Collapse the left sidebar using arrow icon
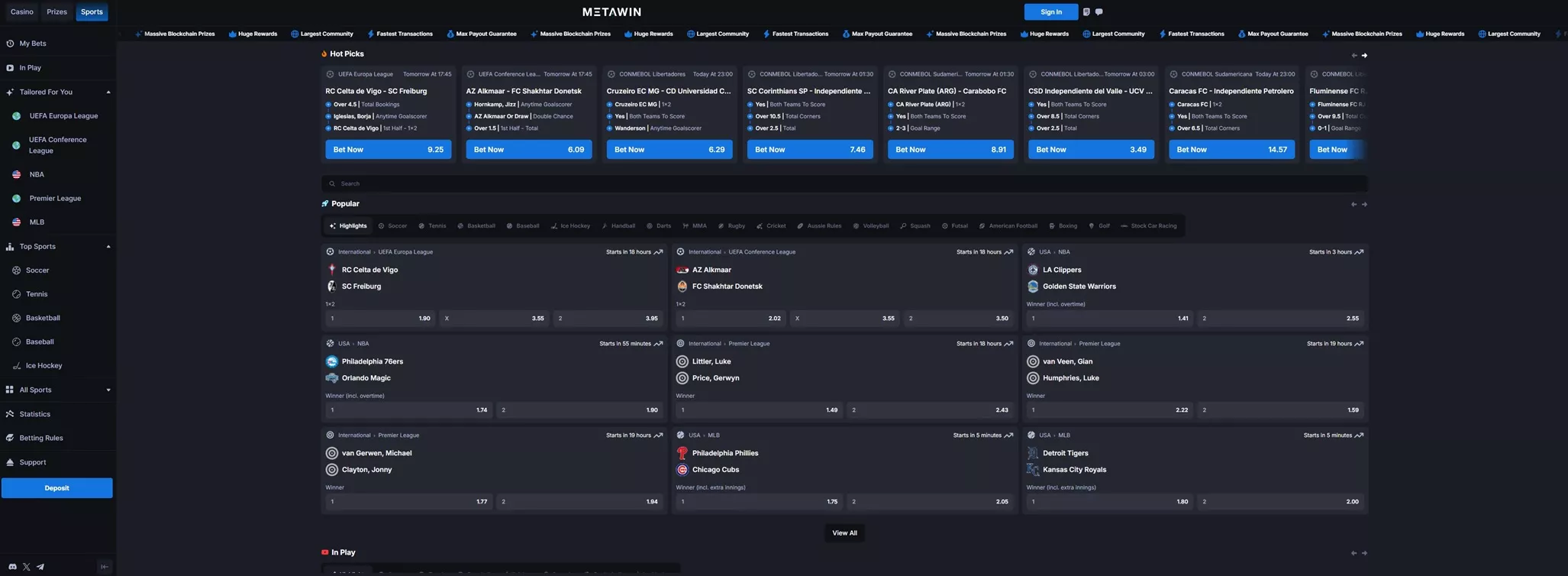This screenshot has width=1568, height=576. [x=105, y=567]
